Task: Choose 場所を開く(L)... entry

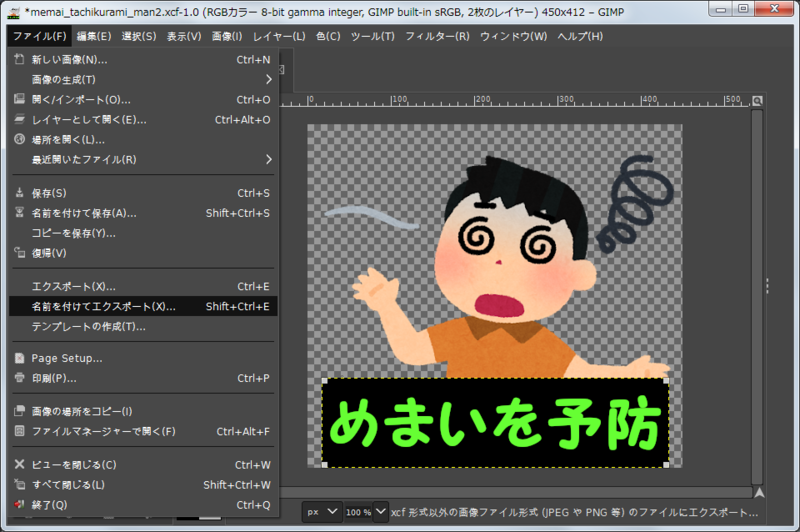Action: (143, 139)
